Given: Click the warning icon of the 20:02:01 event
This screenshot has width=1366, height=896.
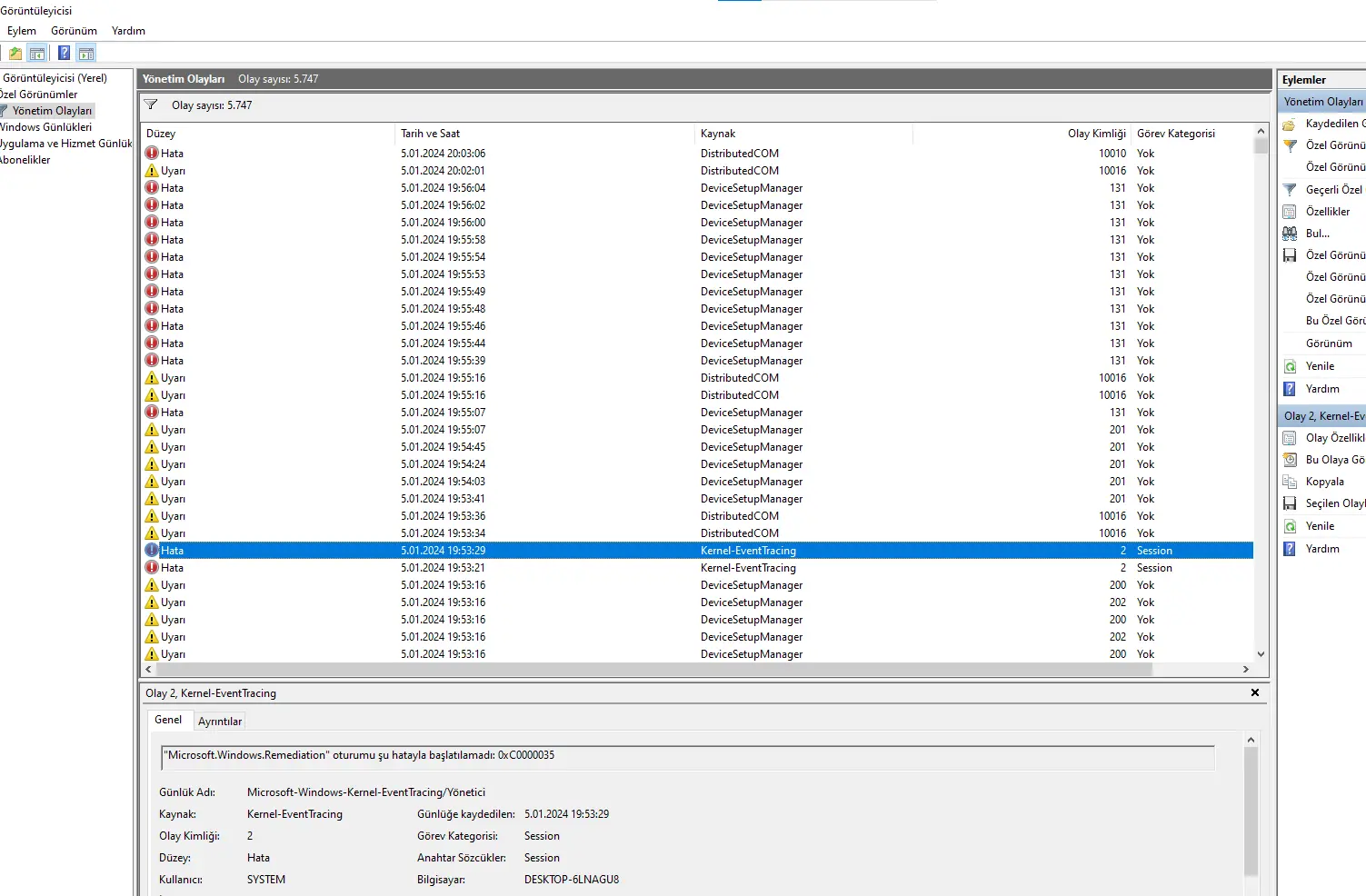Looking at the screenshot, I should [x=152, y=170].
